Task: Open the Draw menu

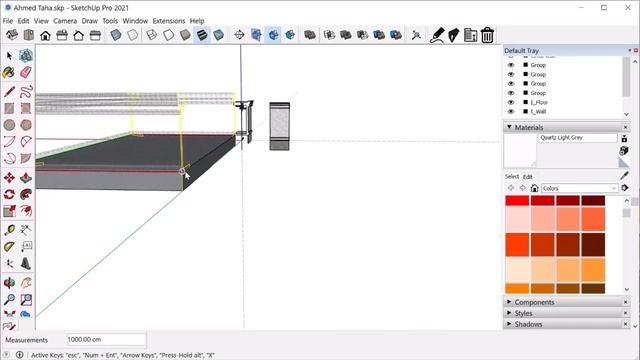Action: click(89, 21)
